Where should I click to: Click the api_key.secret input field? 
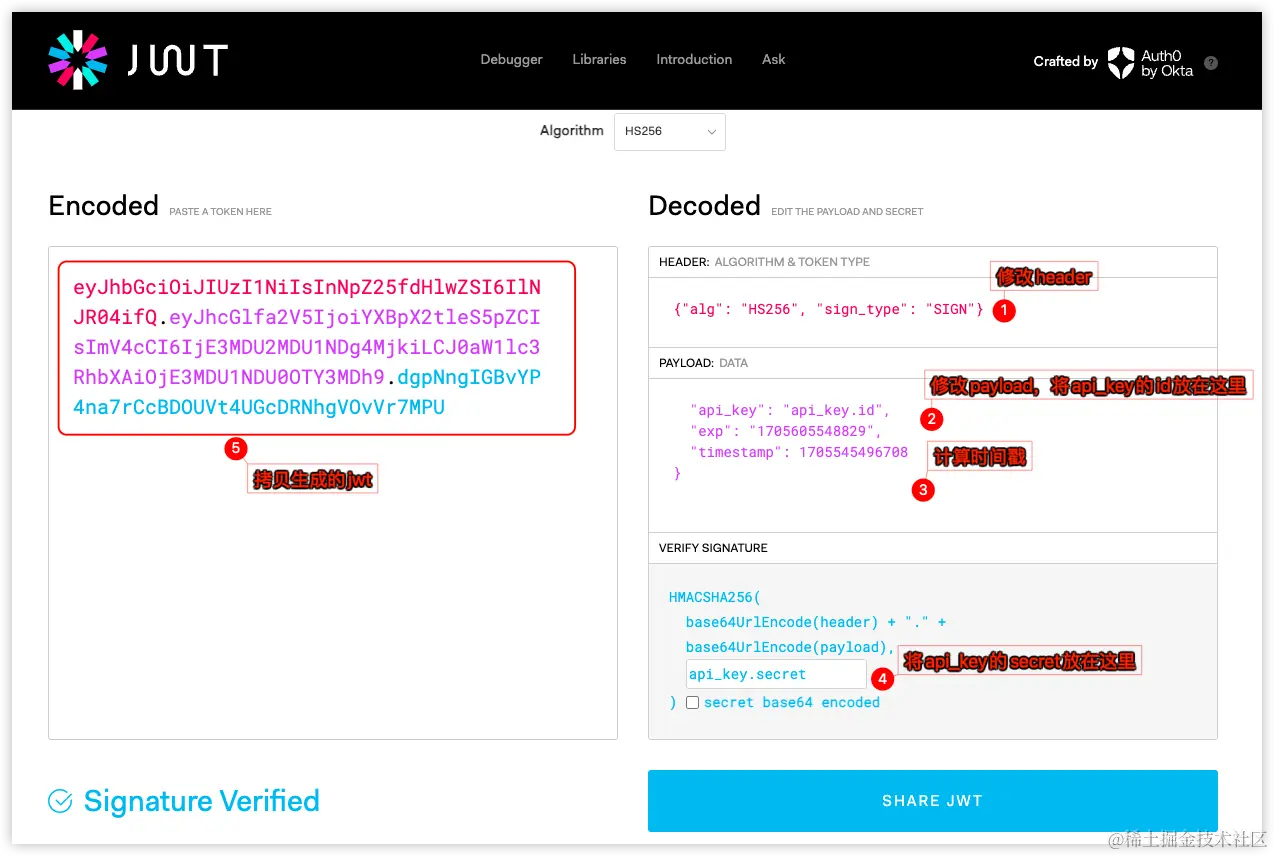click(775, 674)
